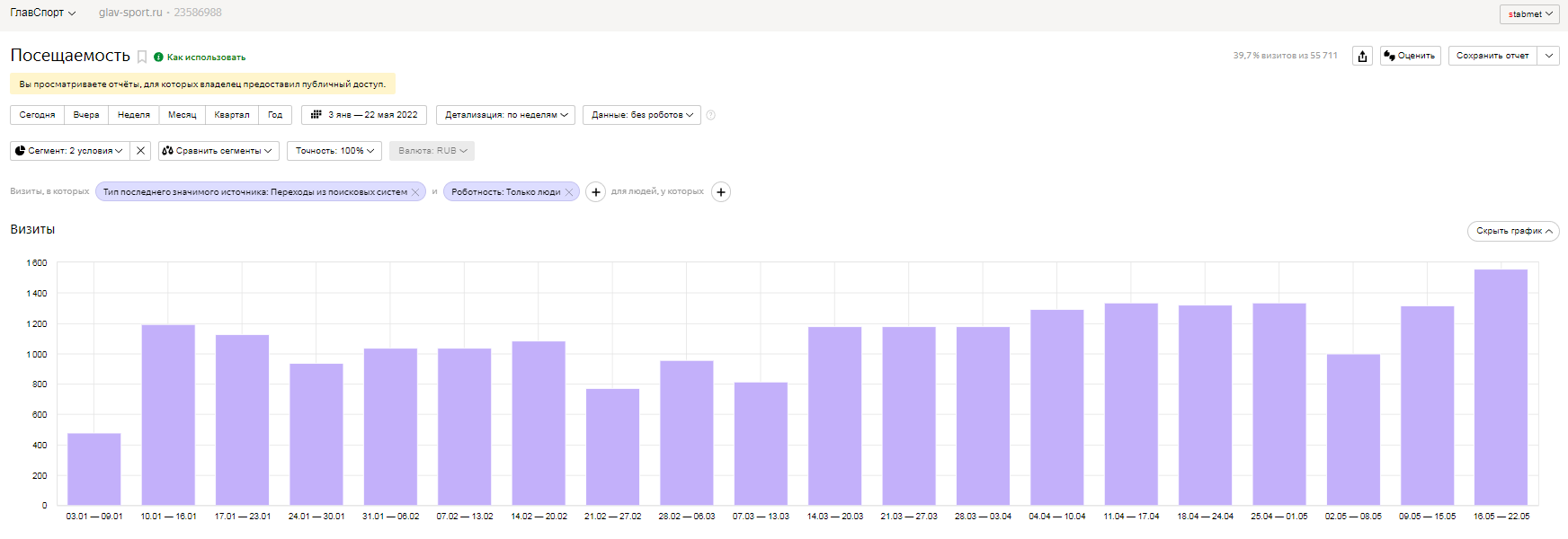Remove the Роботность: Только люди condition

point(568,192)
